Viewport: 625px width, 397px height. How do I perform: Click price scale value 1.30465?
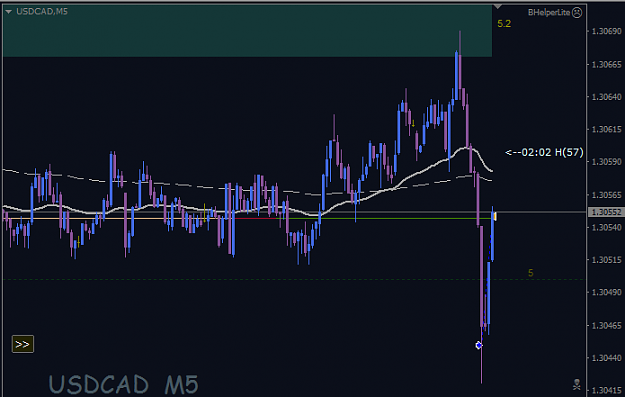607,326
